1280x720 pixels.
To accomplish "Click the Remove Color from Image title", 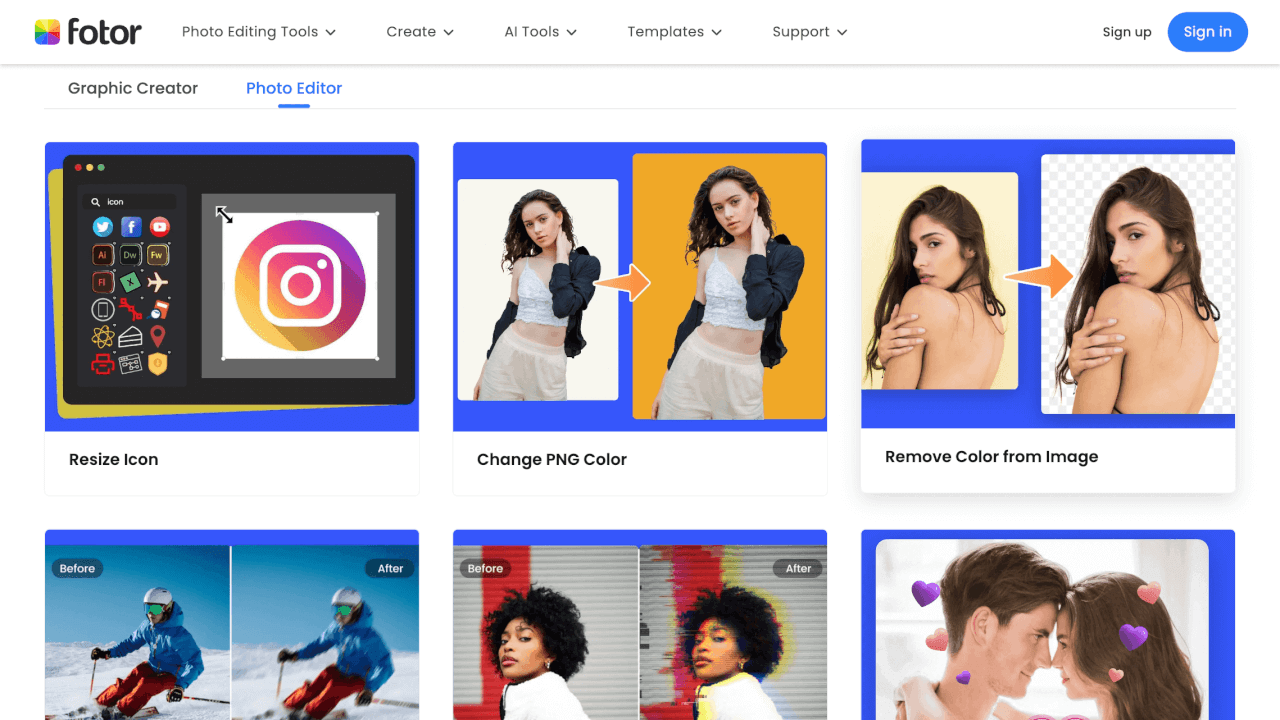I will [992, 457].
